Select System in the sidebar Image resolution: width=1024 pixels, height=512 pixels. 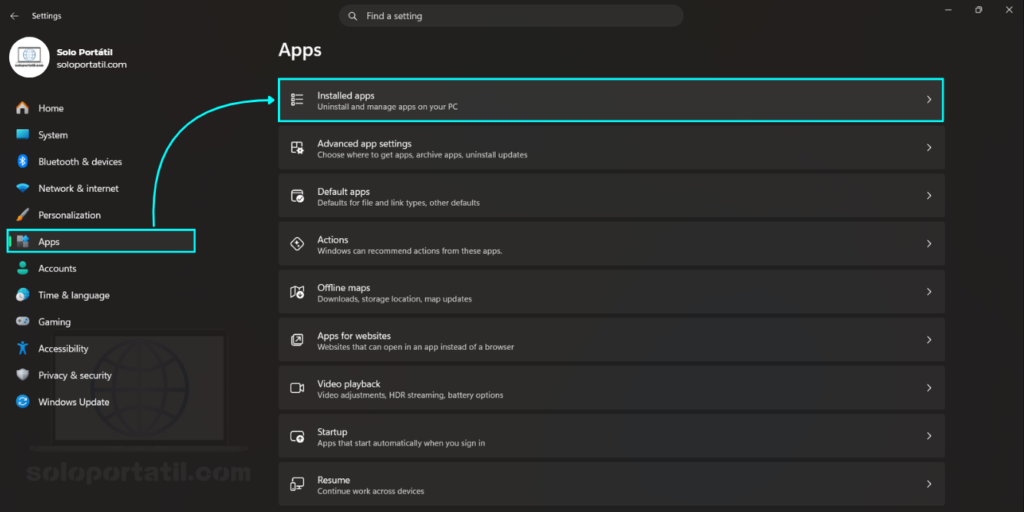pos(101,135)
